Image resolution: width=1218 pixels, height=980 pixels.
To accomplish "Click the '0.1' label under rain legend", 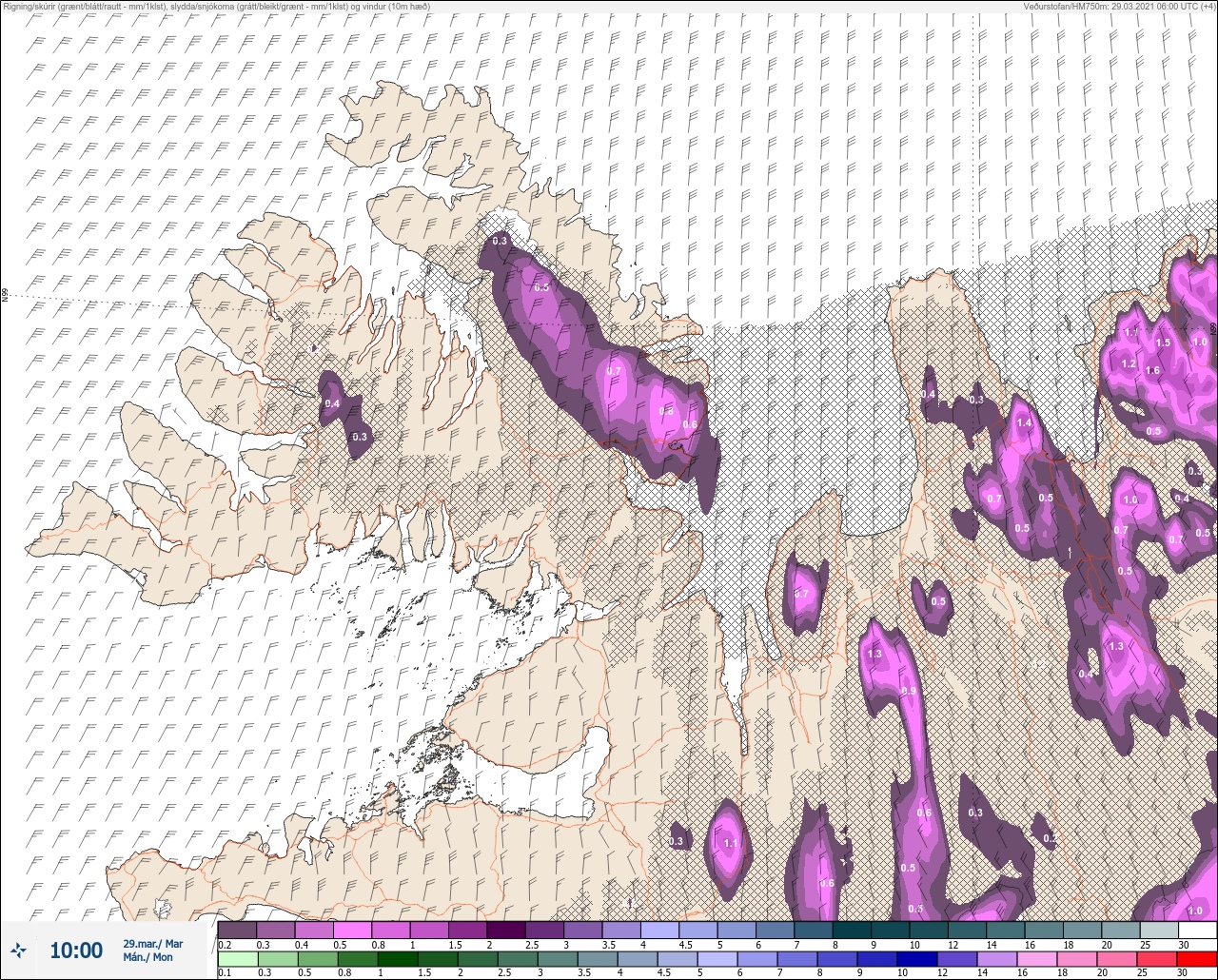I will point(225,973).
